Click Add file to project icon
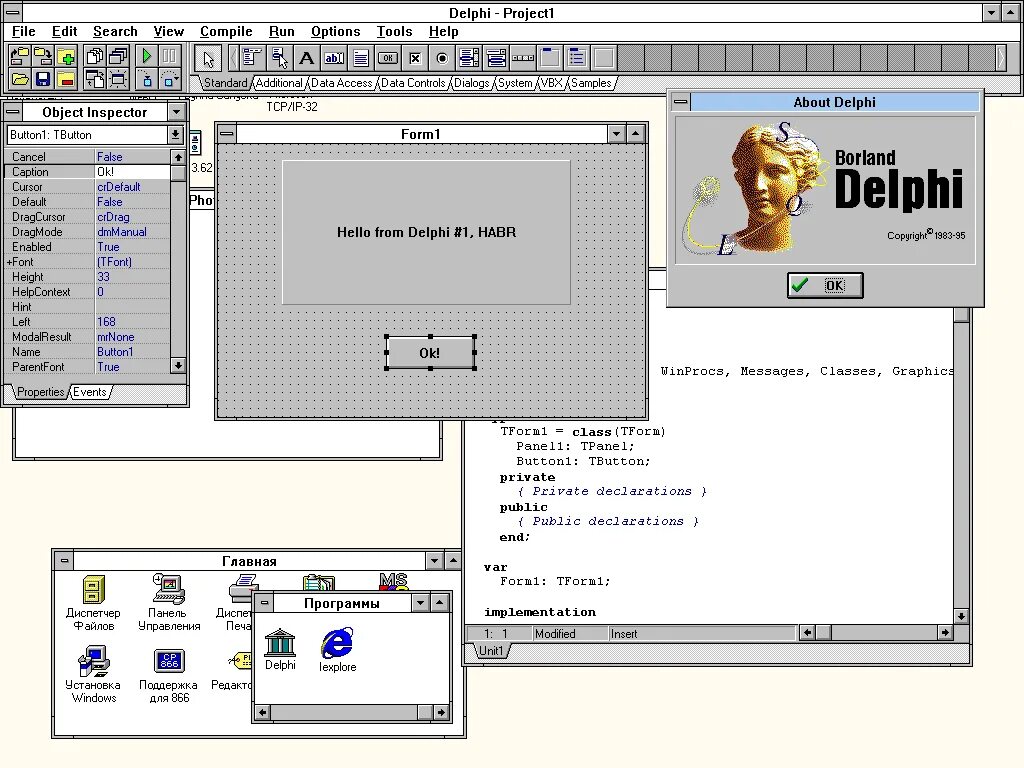1024x768 pixels. pyautogui.click(x=66, y=57)
